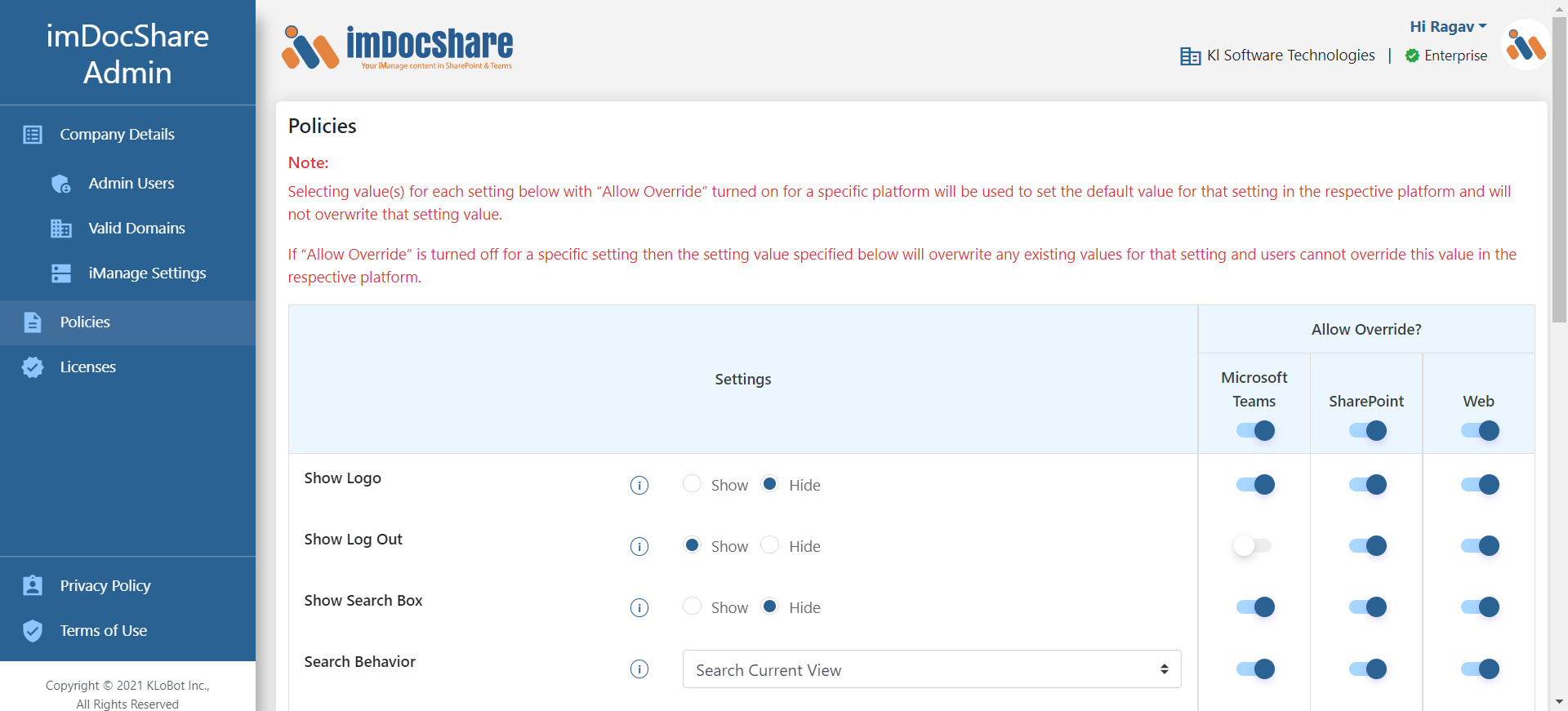Select Hide radio for Show Search Box
This screenshot has width=1568, height=711.
769,607
